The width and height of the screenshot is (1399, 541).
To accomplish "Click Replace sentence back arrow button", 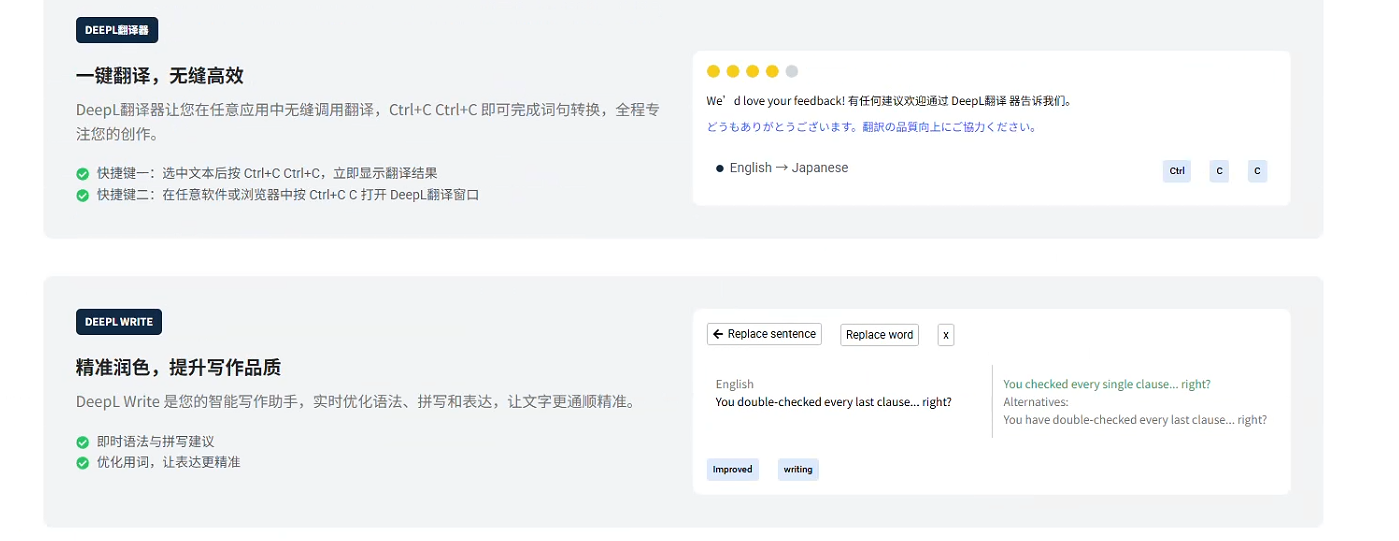I will tap(764, 334).
